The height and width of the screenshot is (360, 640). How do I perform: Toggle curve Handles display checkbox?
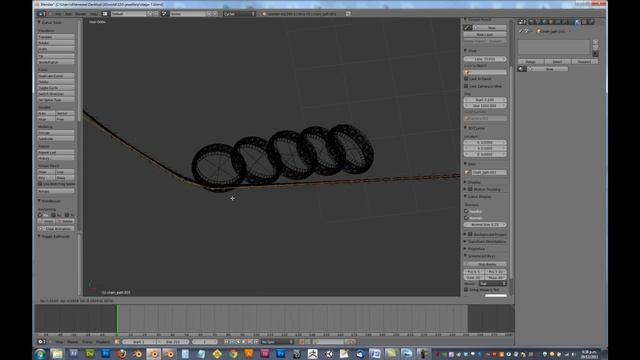coord(466,211)
